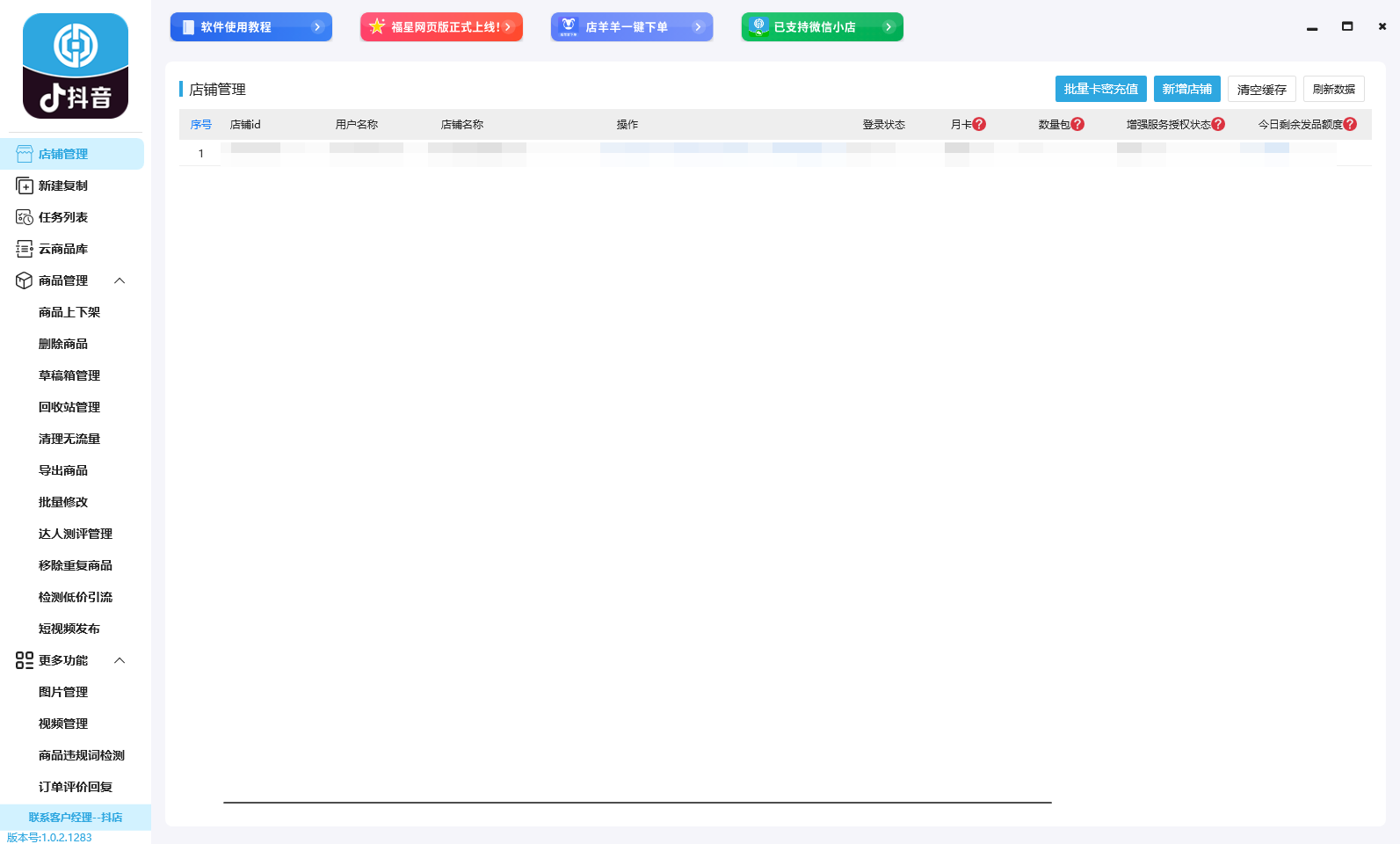The height and width of the screenshot is (844, 1400).
Task: Click the help icon next to 月卡
Action: point(979,125)
